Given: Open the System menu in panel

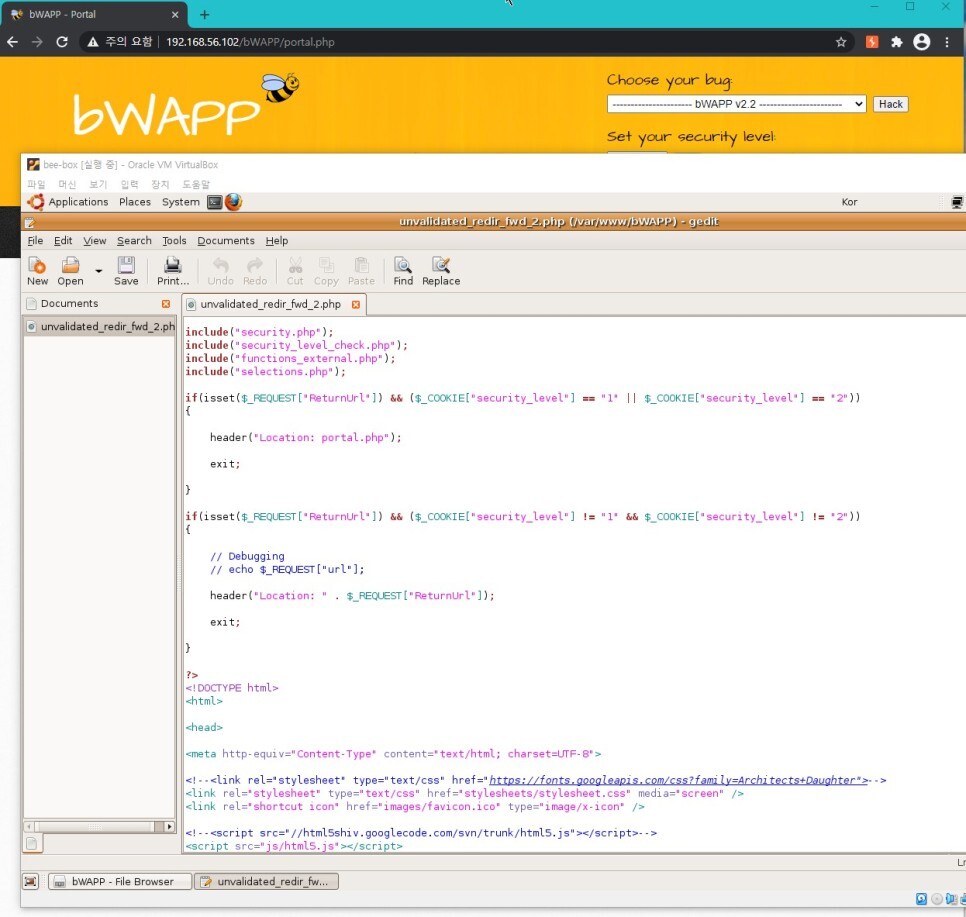Looking at the screenshot, I should click(181, 202).
